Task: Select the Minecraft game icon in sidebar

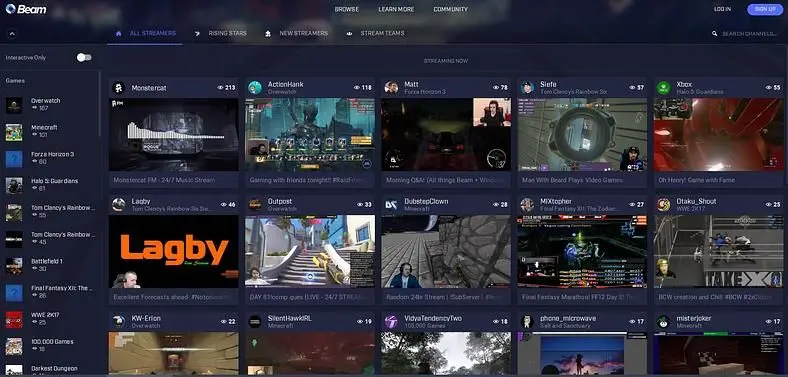Action: [14, 132]
